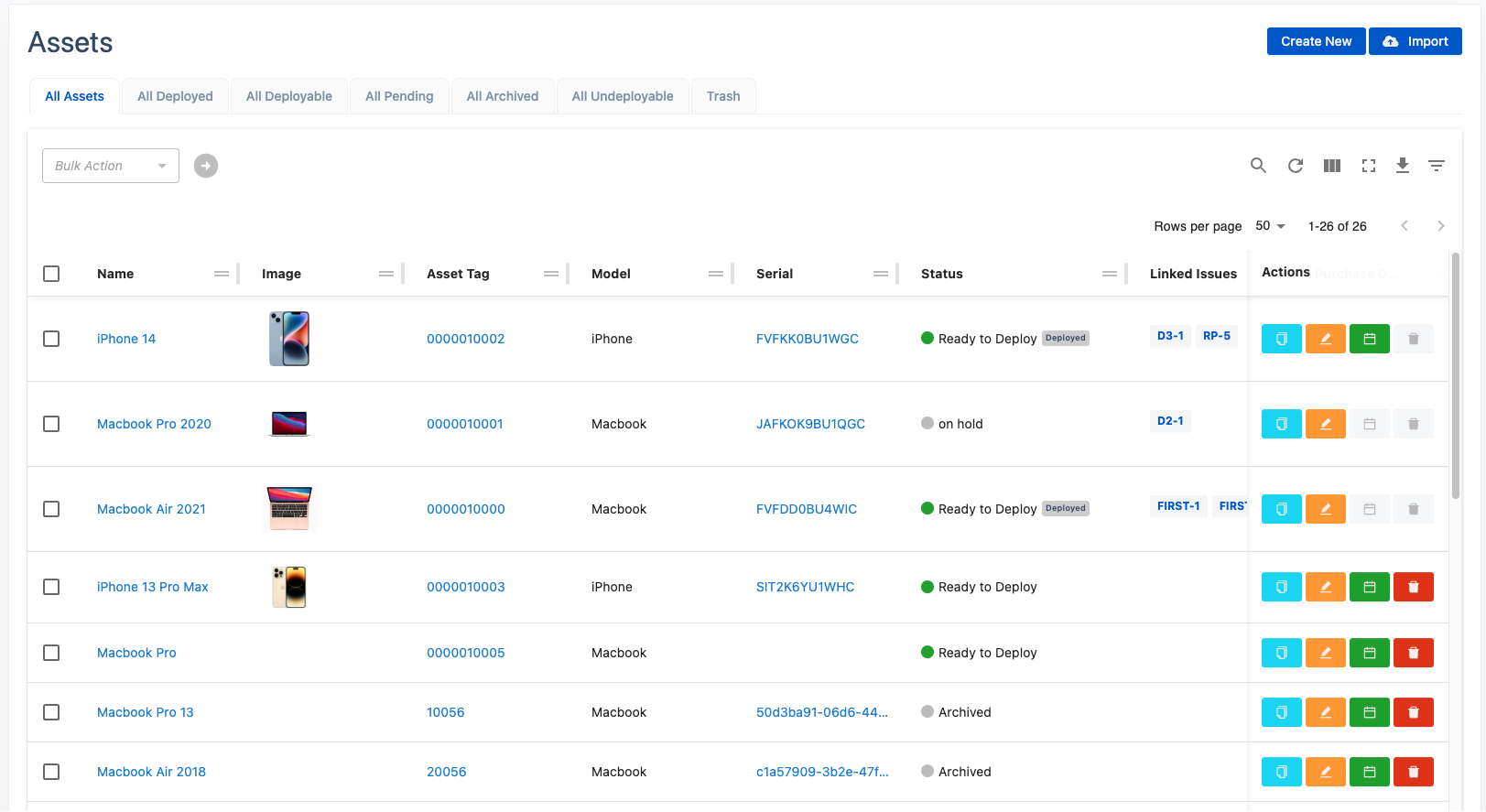Toggle fullscreen table view

1368,166
